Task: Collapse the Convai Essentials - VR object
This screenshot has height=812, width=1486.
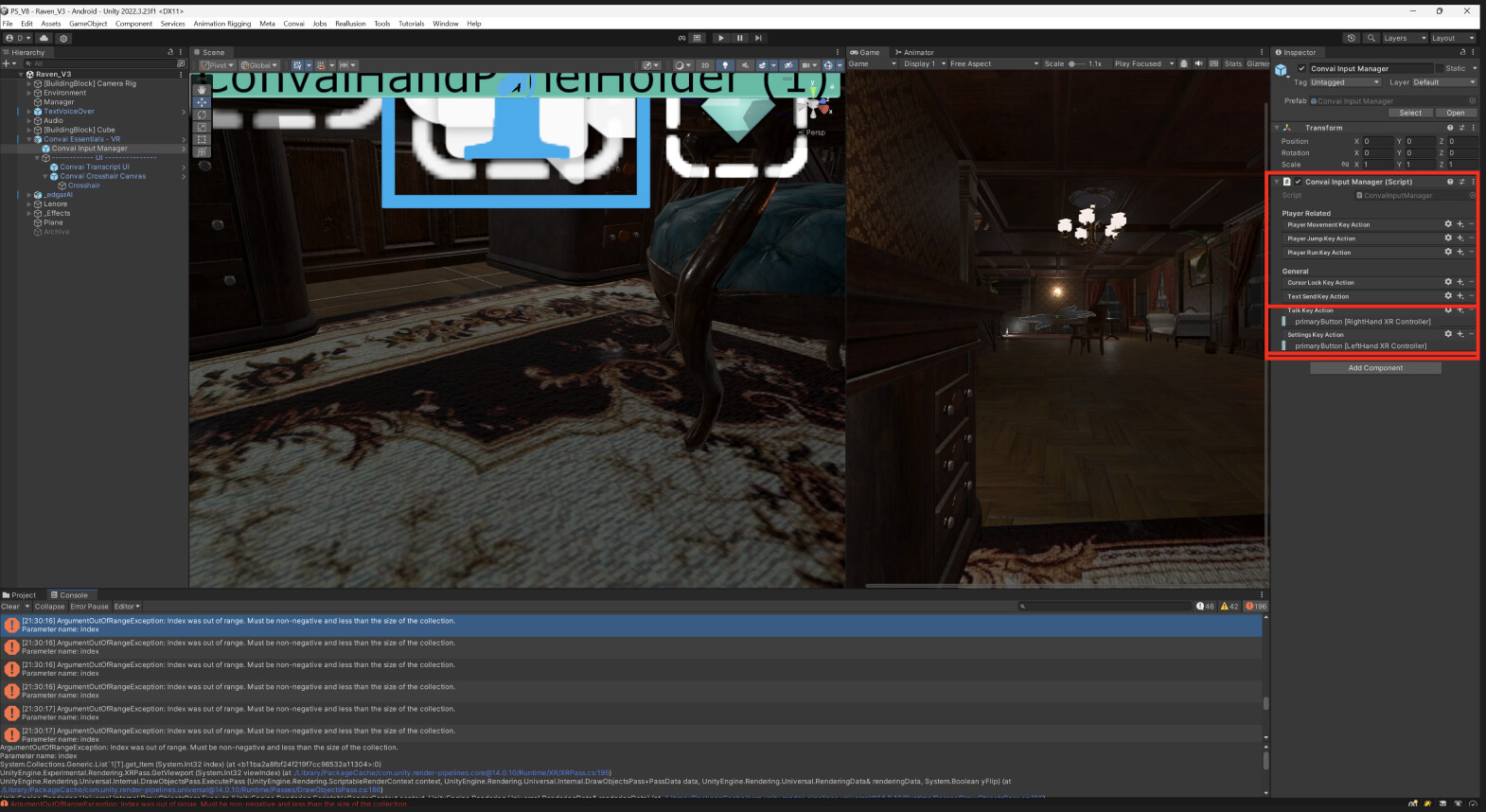Action: 29,139
